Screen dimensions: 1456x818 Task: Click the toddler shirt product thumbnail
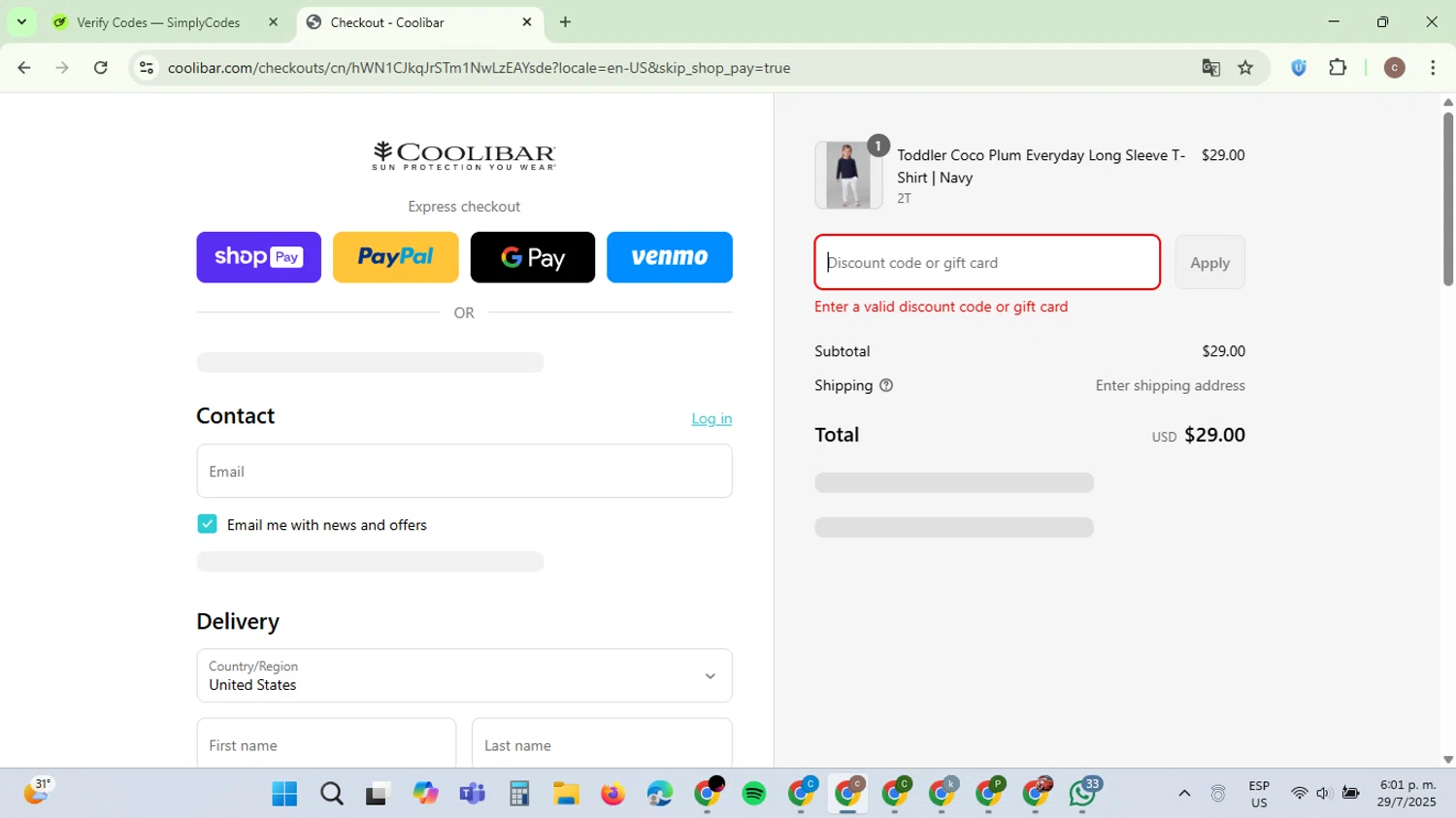848,176
